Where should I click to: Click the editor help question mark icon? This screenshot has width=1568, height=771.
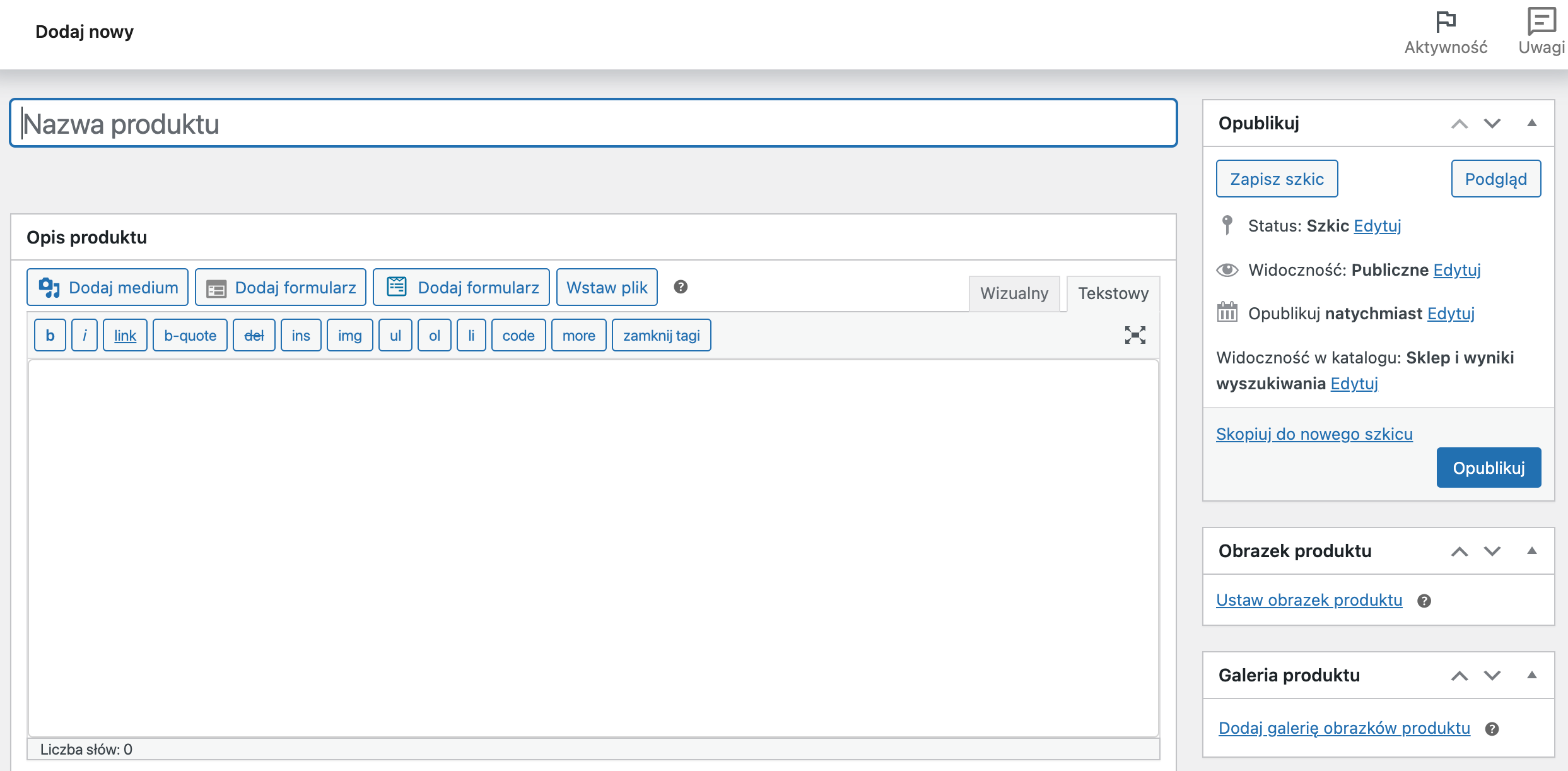point(681,287)
